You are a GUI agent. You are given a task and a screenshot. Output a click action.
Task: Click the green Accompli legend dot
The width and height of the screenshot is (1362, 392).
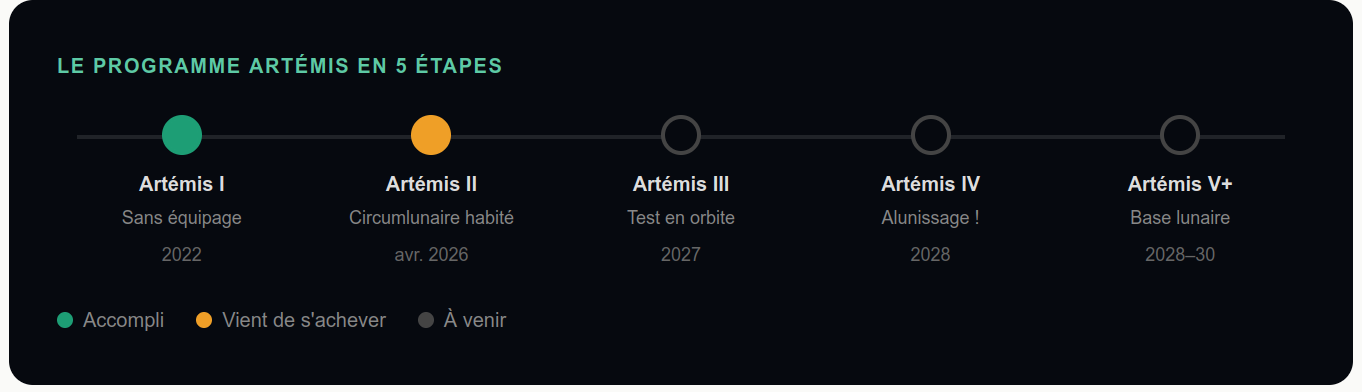(65, 320)
